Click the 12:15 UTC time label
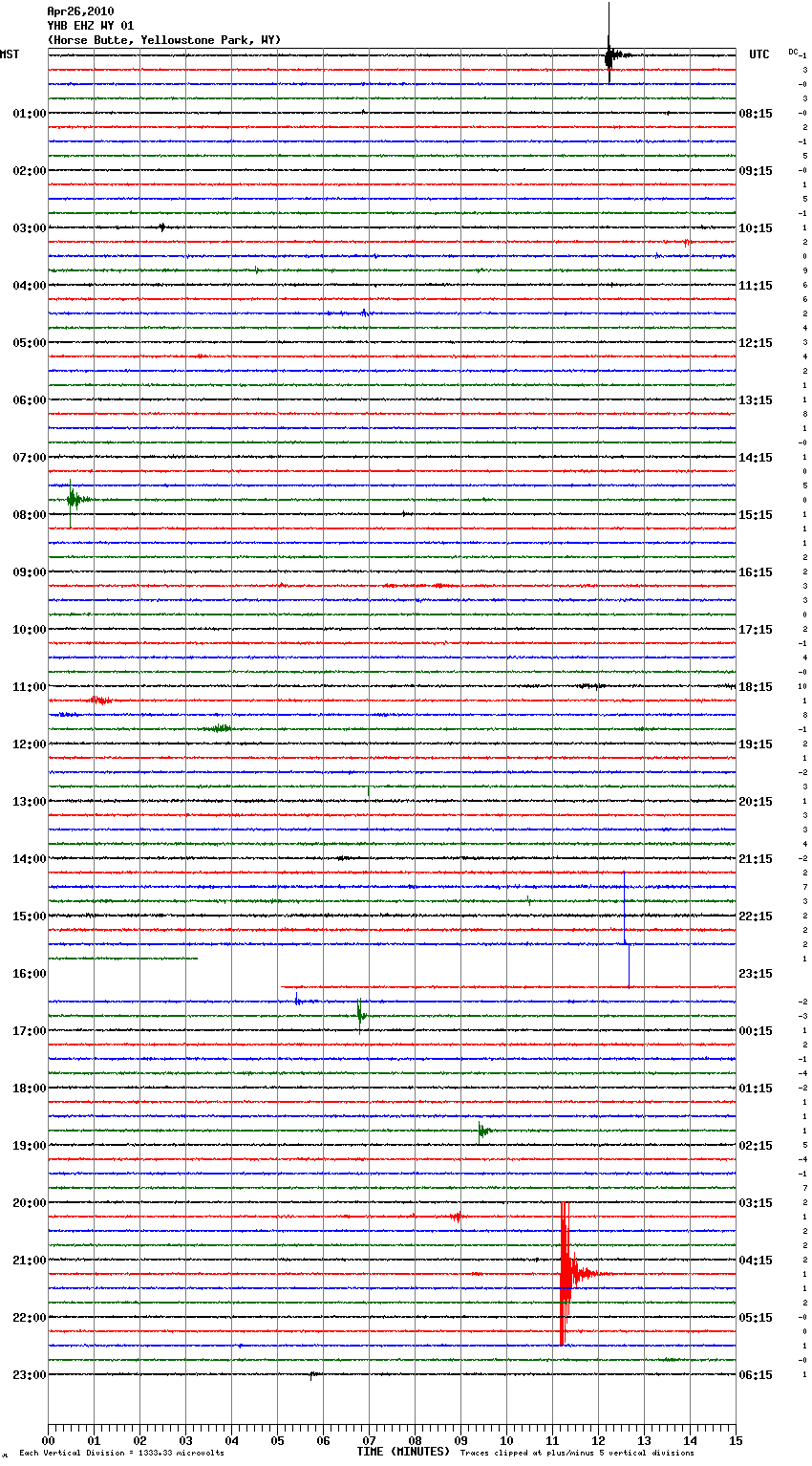The image size is (812, 1466). pyautogui.click(x=756, y=343)
